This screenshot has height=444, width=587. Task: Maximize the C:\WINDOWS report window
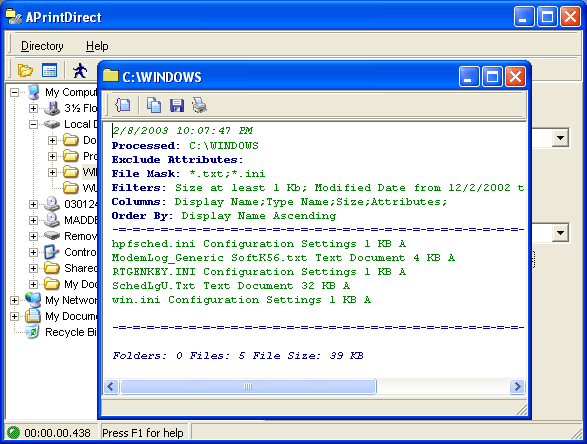click(x=492, y=77)
